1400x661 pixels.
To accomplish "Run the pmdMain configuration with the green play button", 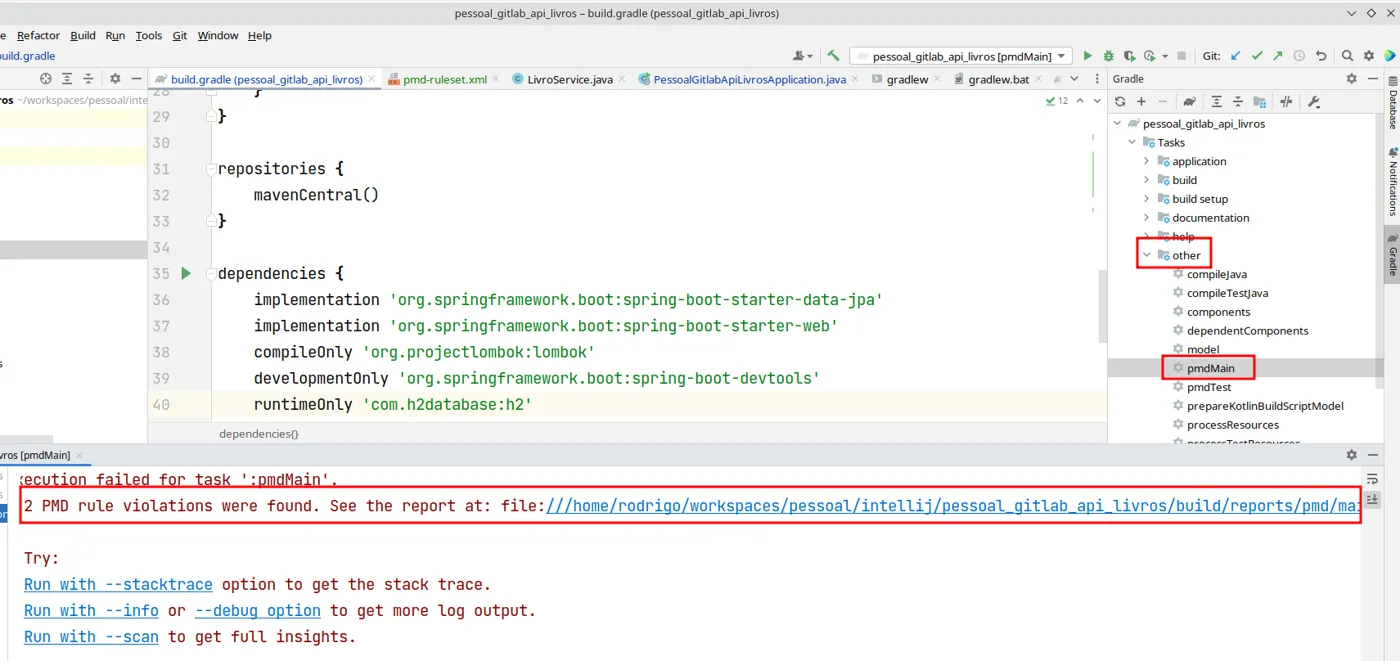I will (1088, 56).
